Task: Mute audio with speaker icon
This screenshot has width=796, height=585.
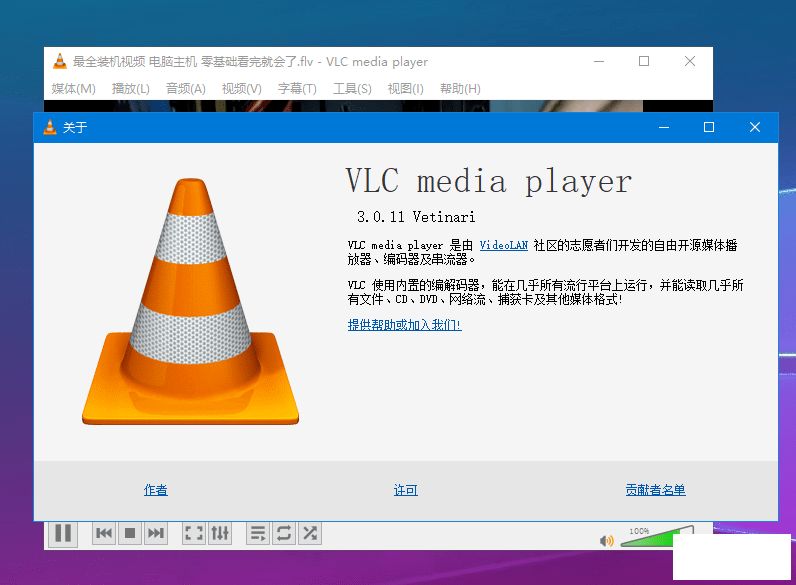Action: [x=606, y=541]
